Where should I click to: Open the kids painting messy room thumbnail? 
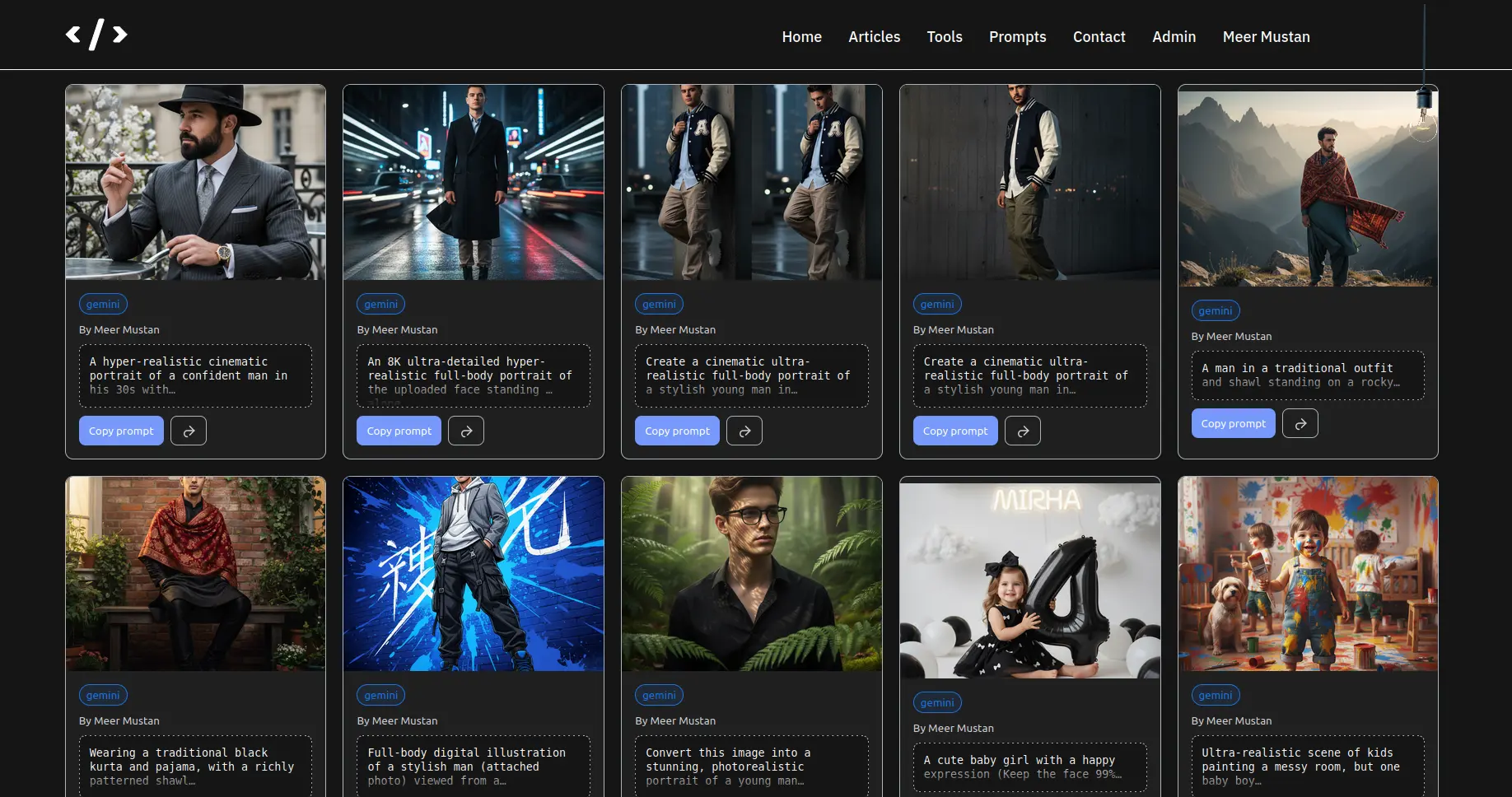point(1308,574)
